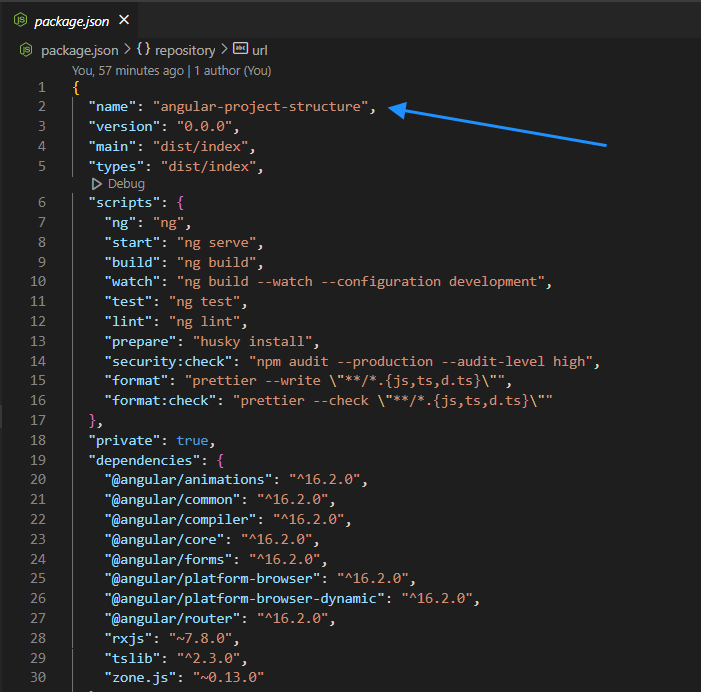This screenshot has width=701, height=692.
Task: Click "@angular/animations" dependency
Action: pyautogui.click(x=188, y=480)
